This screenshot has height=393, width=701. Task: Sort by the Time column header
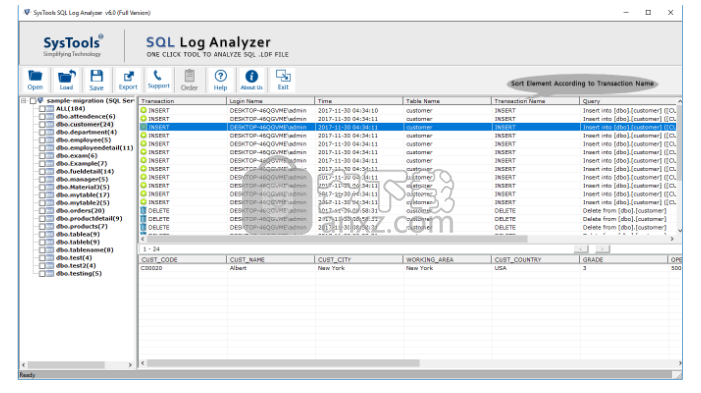(x=359, y=101)
